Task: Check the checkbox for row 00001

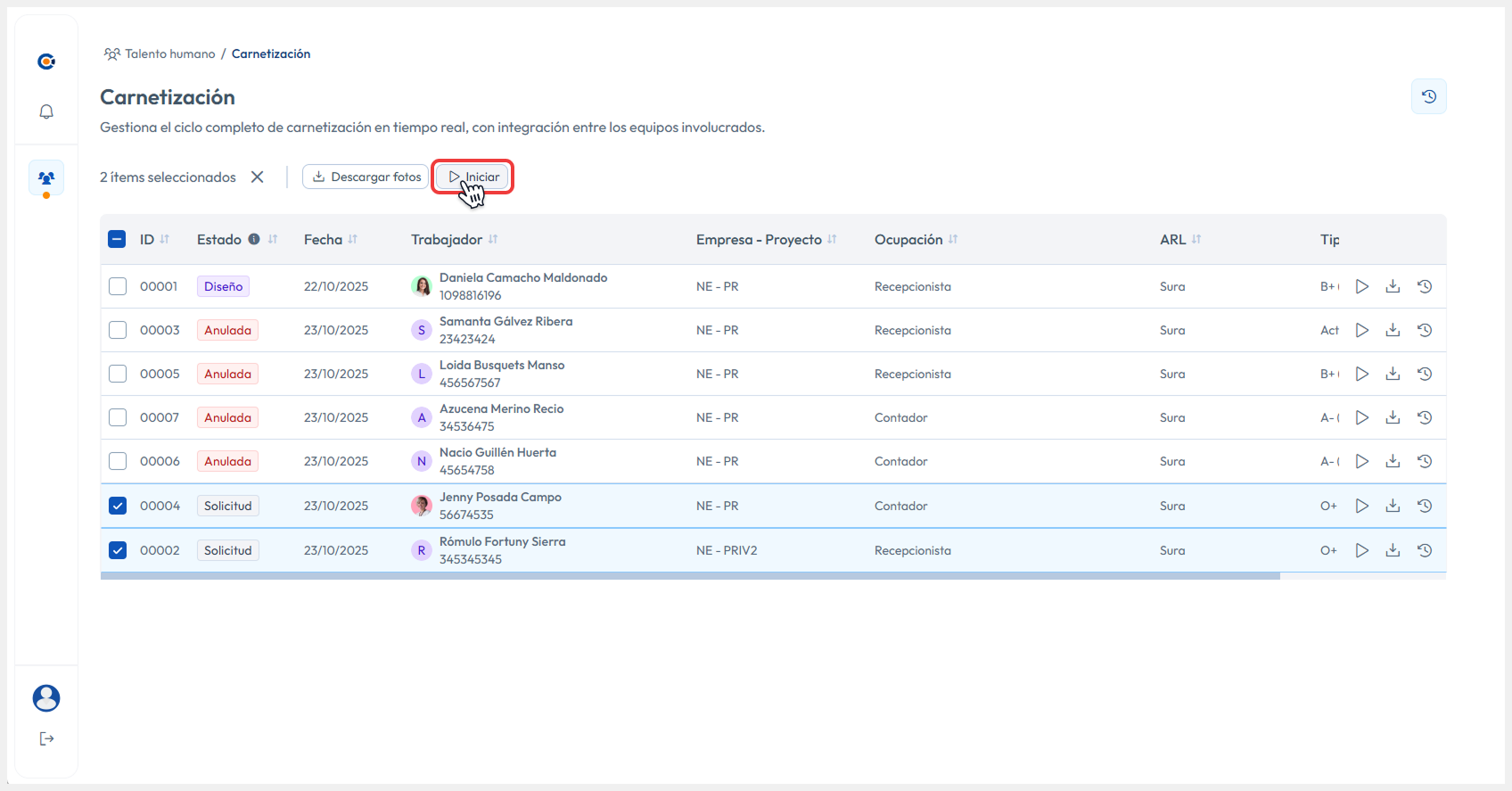Action: point(118,286)
